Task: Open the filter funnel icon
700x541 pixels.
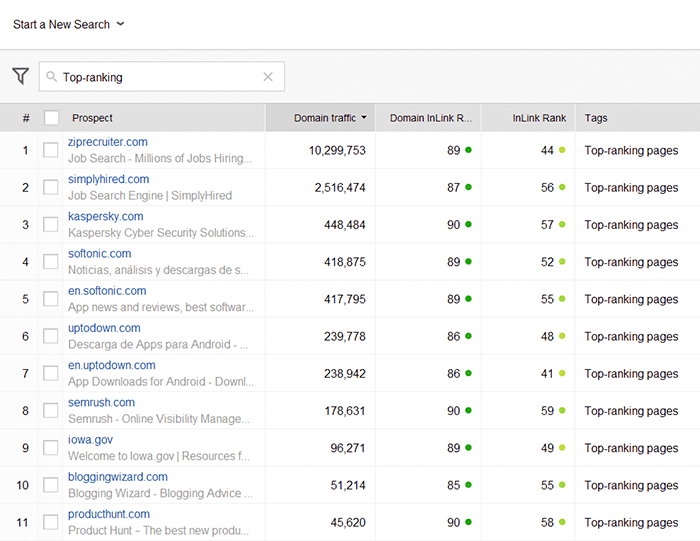Action: [x=21, y=76]
